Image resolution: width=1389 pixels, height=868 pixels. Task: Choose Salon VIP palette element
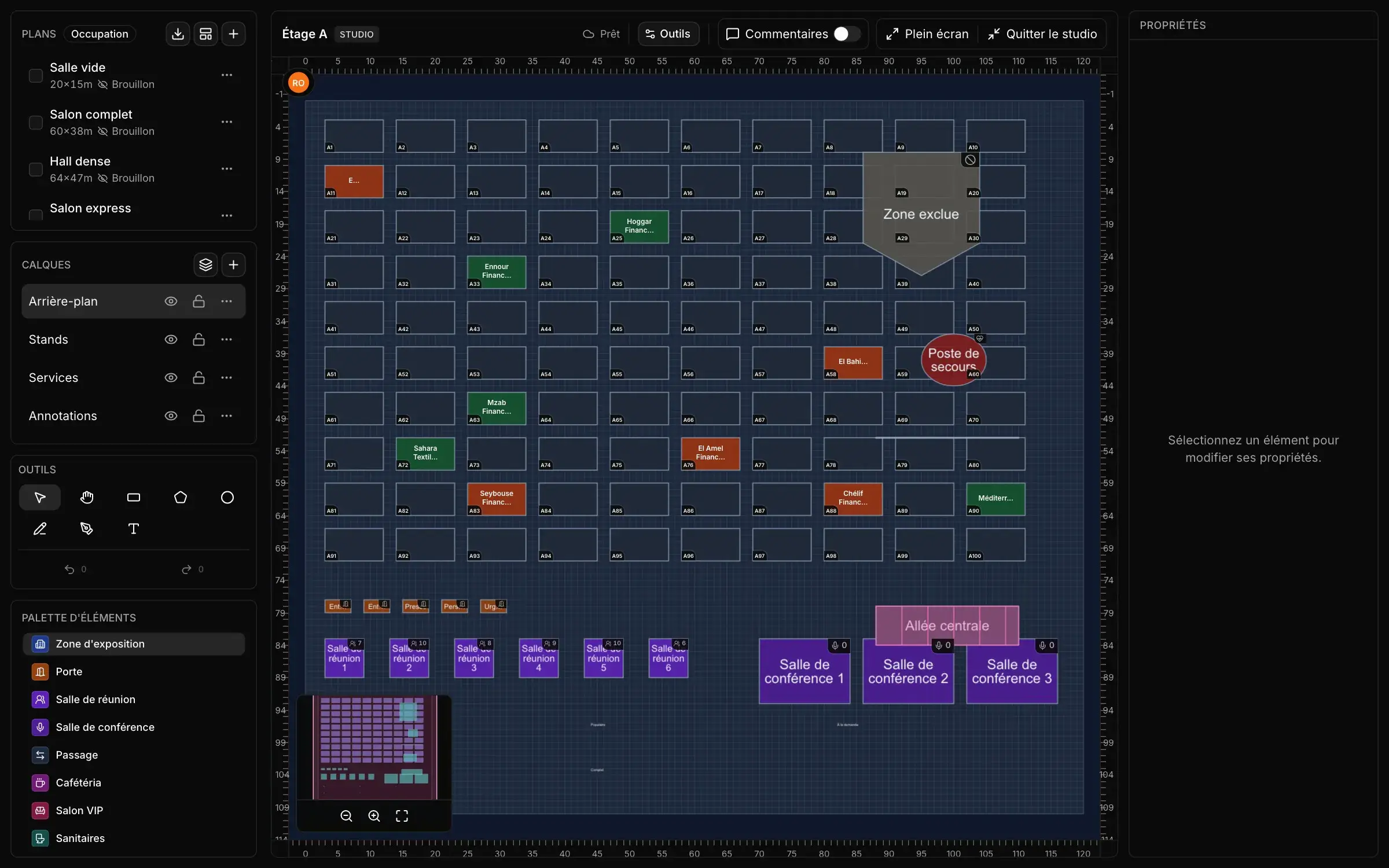click(x=134, y=811)
